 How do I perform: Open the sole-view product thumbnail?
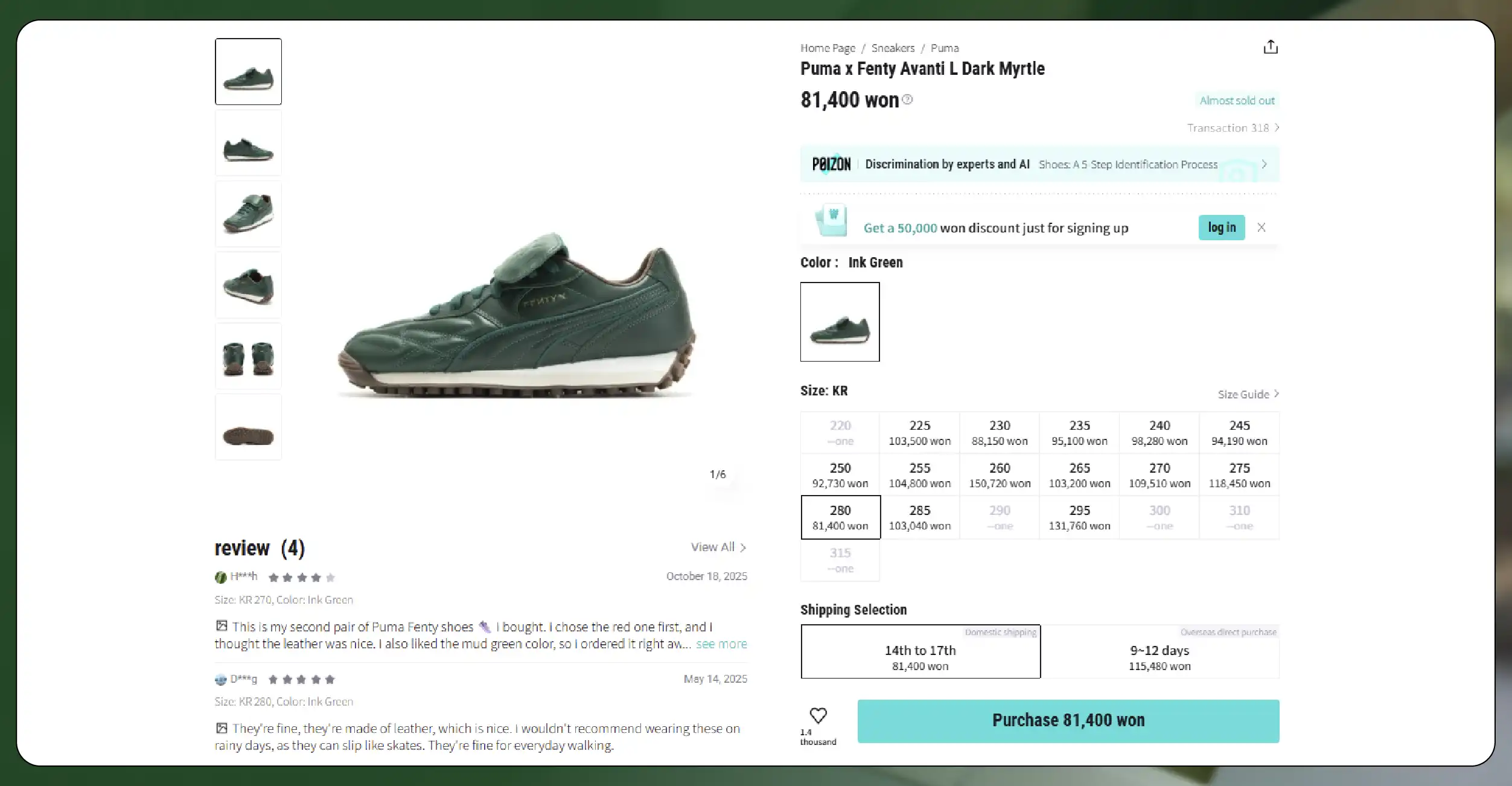[248, 427]
